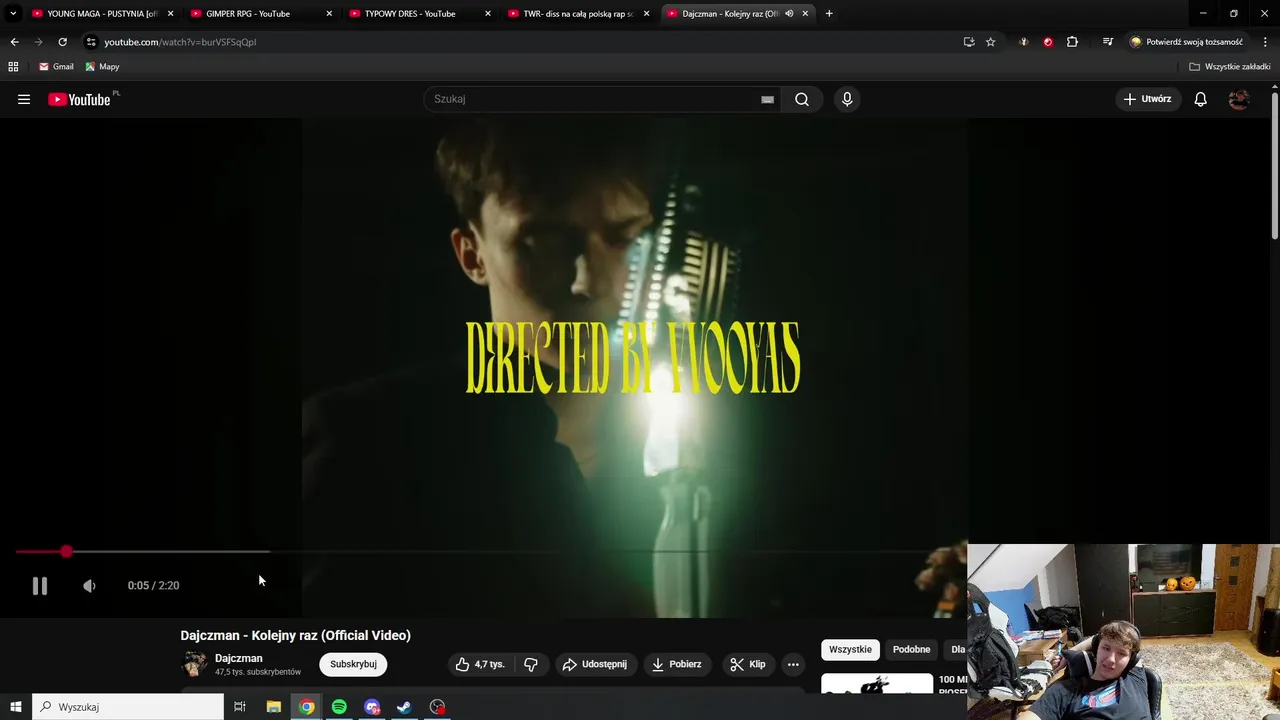The height and width of the screenshot is (720, 1280).
Task: Close the Dajczman - Kolejny raz tab
Action: pos(805,14)
